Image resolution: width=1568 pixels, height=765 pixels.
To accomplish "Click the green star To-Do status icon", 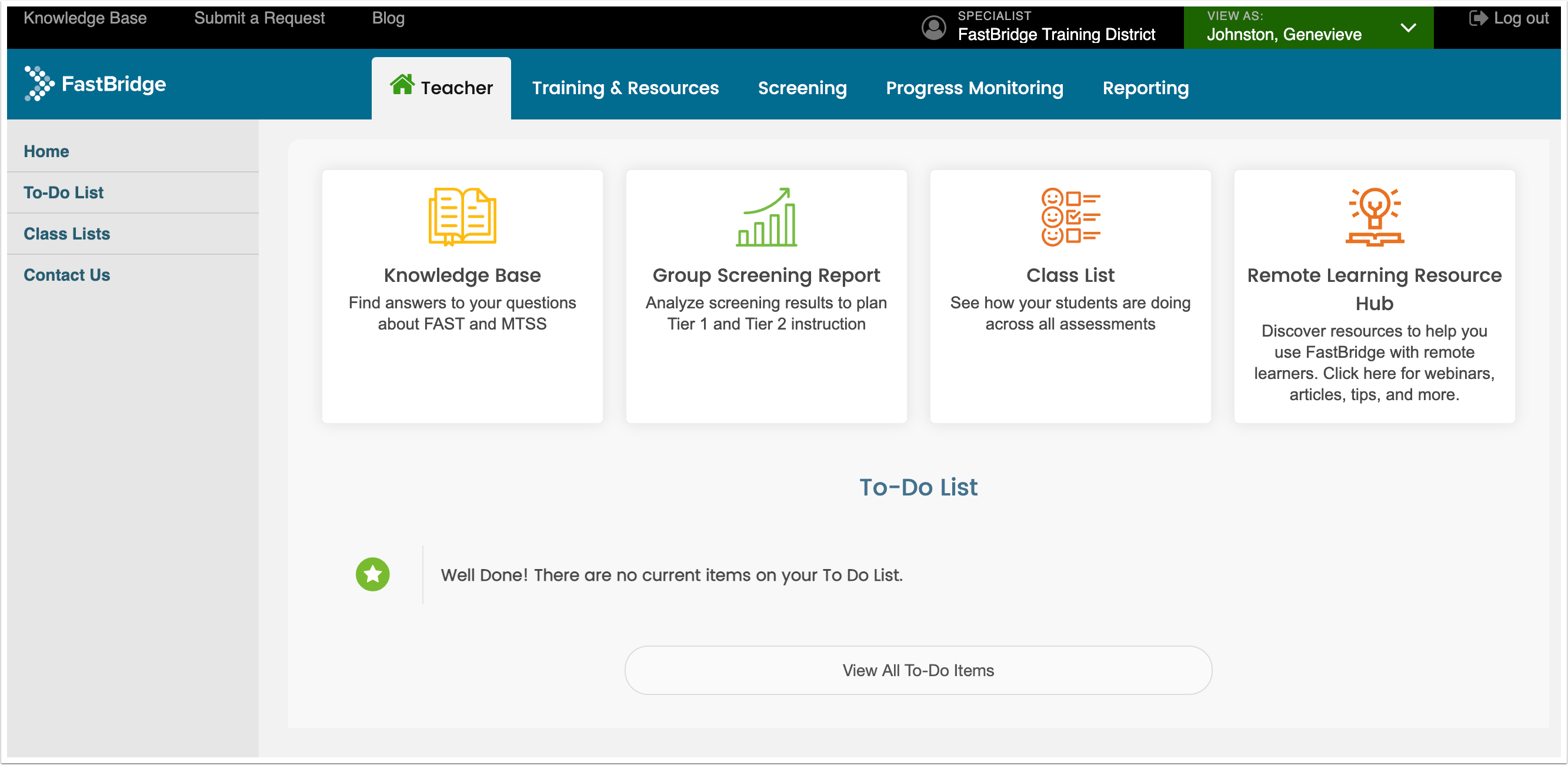I will (372, 574).
